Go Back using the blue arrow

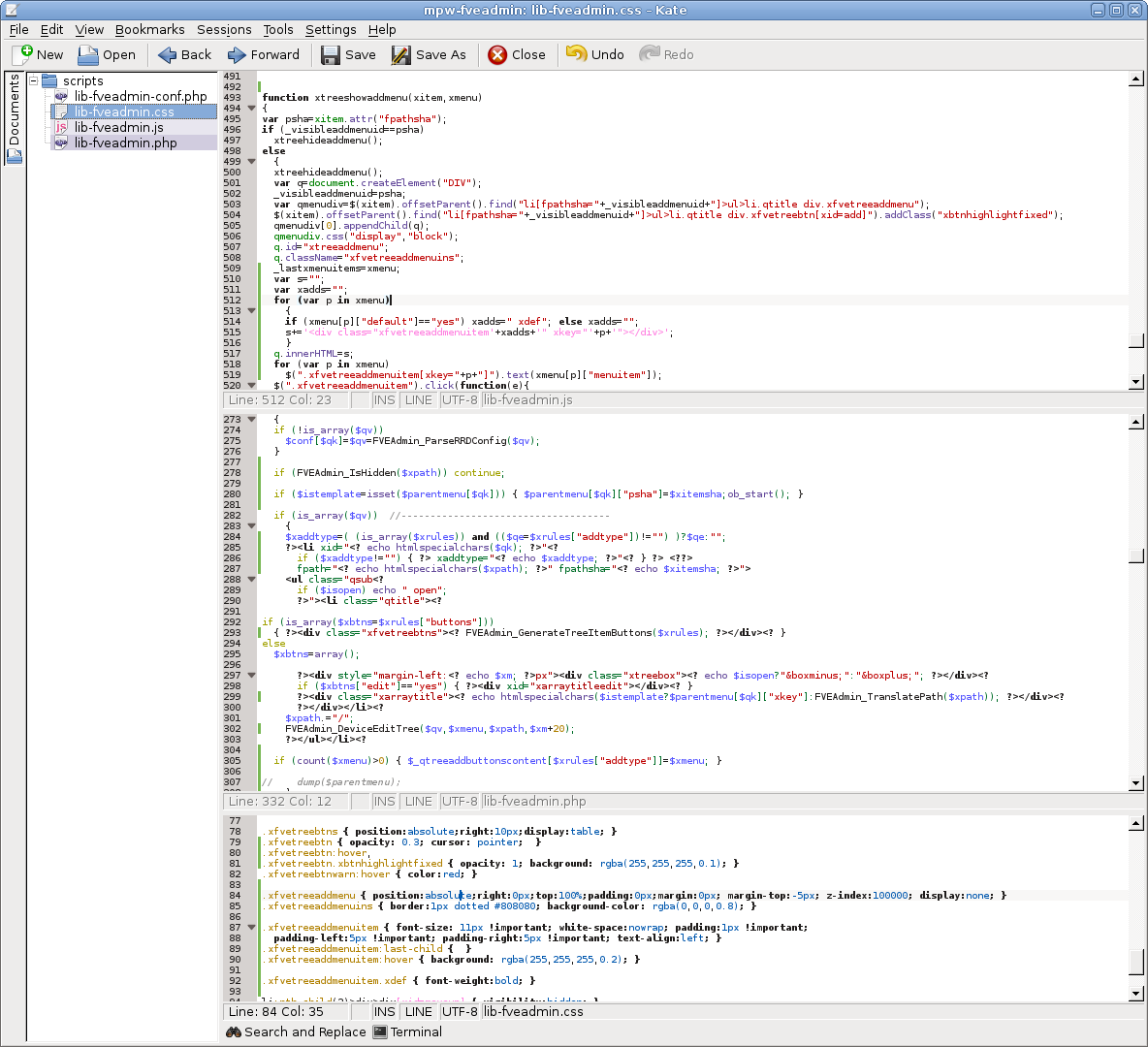168,55
